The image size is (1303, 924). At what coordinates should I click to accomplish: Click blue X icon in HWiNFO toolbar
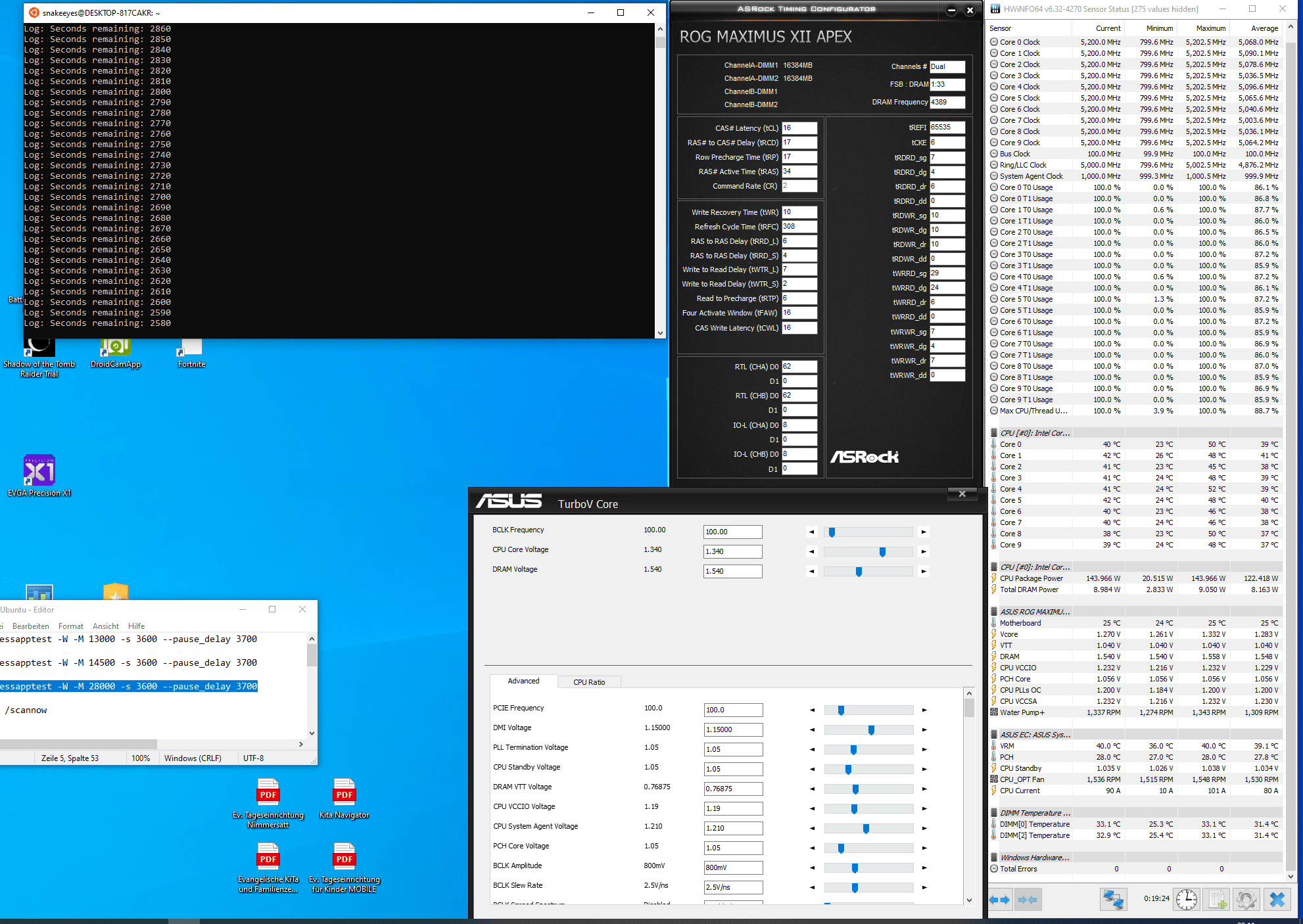(1277, 900)
